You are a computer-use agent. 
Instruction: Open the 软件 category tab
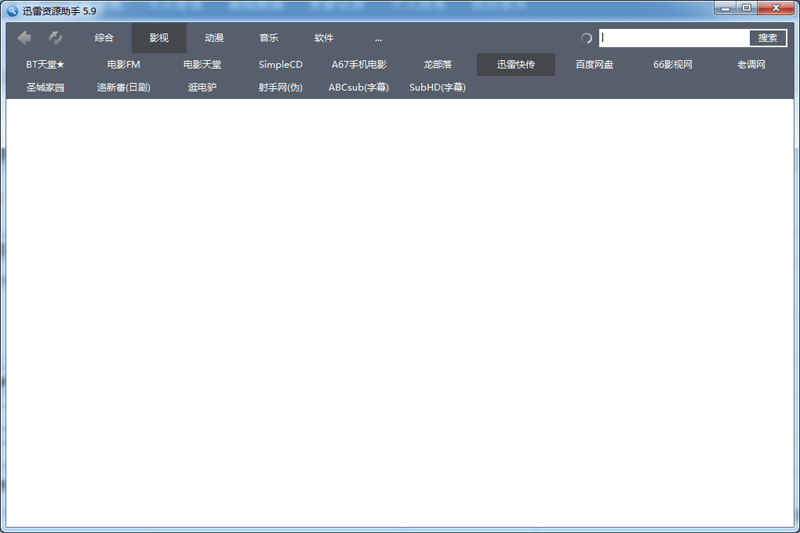(x=324, y=38)
